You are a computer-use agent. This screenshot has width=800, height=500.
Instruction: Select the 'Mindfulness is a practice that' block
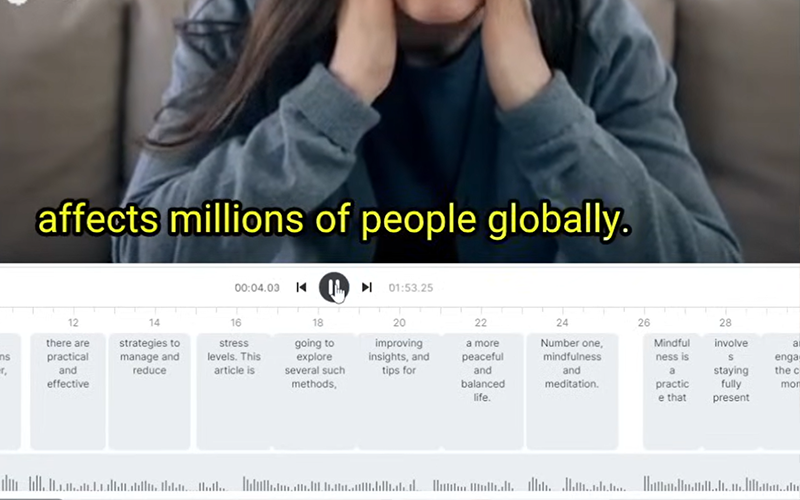click(672, 391)
